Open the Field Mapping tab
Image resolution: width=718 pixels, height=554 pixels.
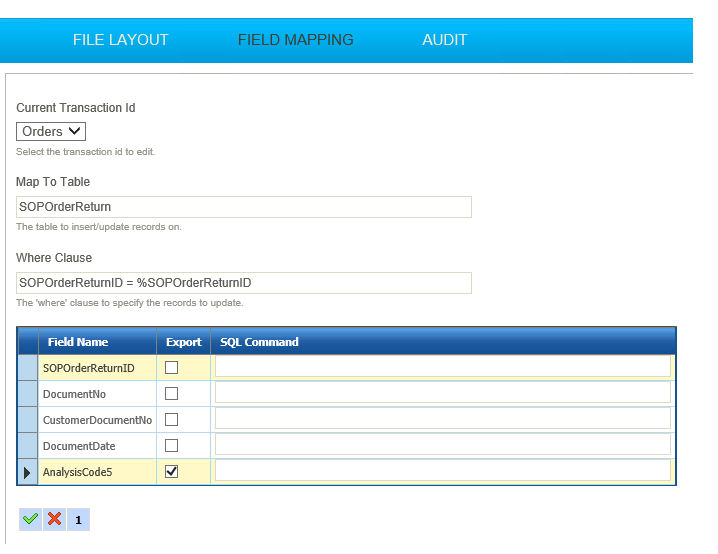295,40
